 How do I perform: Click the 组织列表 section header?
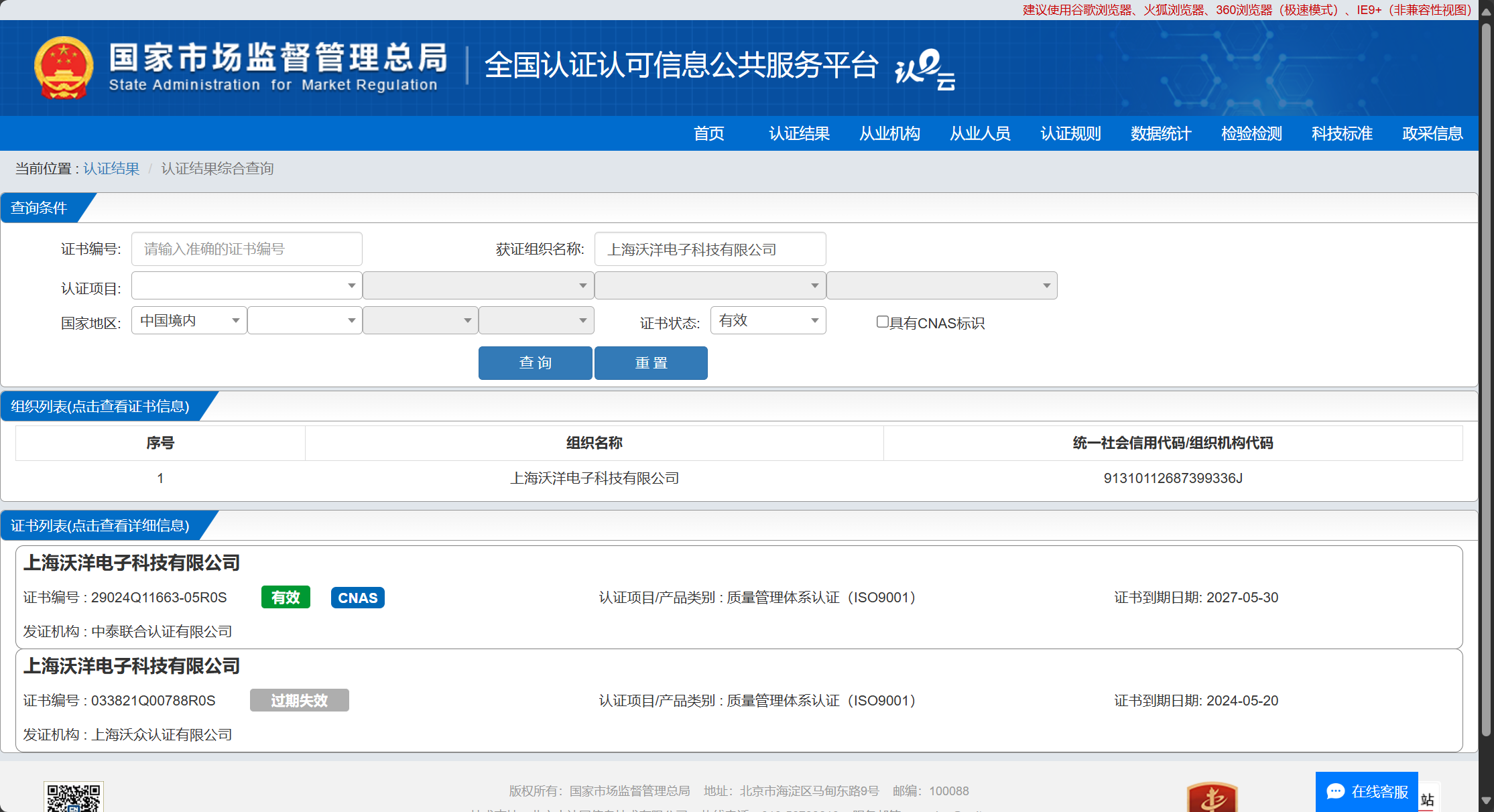pos(101,406)
